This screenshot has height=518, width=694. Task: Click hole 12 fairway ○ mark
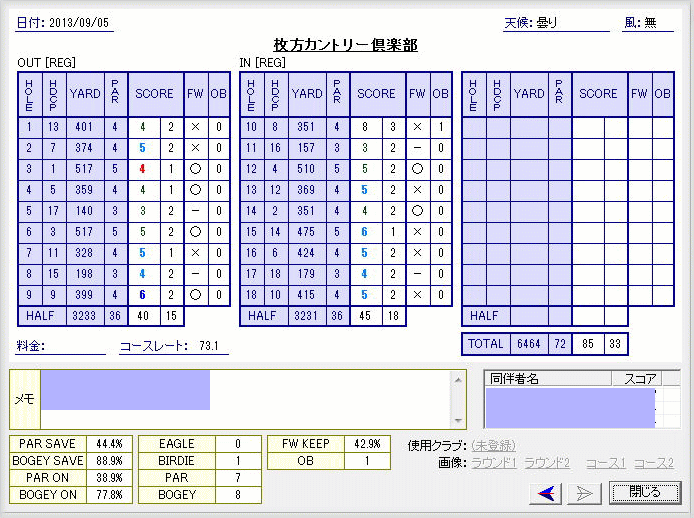[417, 169]
